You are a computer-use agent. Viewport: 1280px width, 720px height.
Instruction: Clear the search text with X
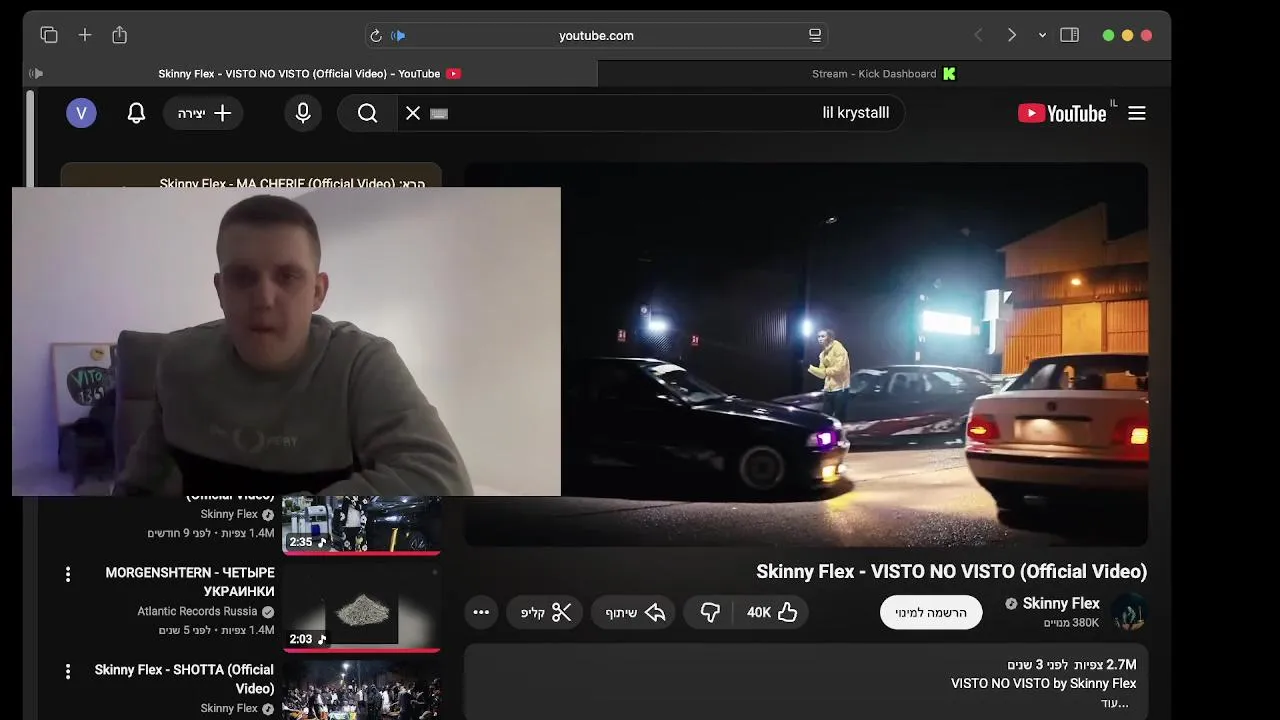tap(413, 113)
